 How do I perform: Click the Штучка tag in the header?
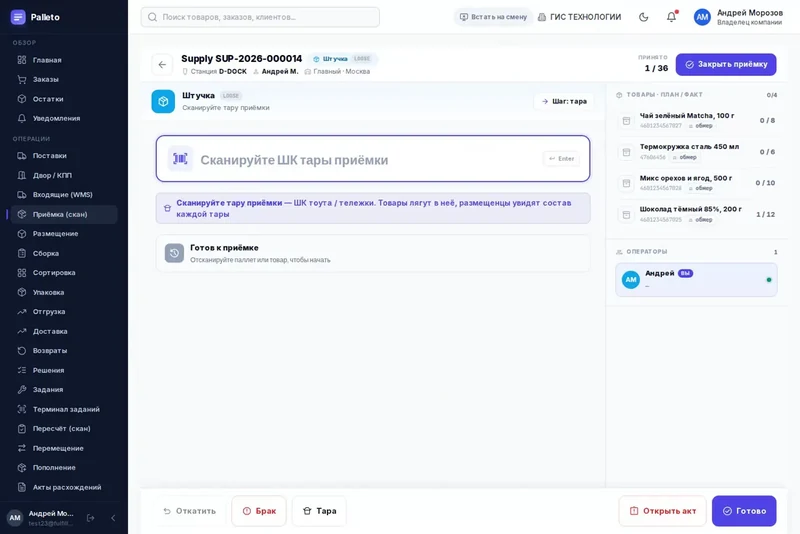[342, 59]
